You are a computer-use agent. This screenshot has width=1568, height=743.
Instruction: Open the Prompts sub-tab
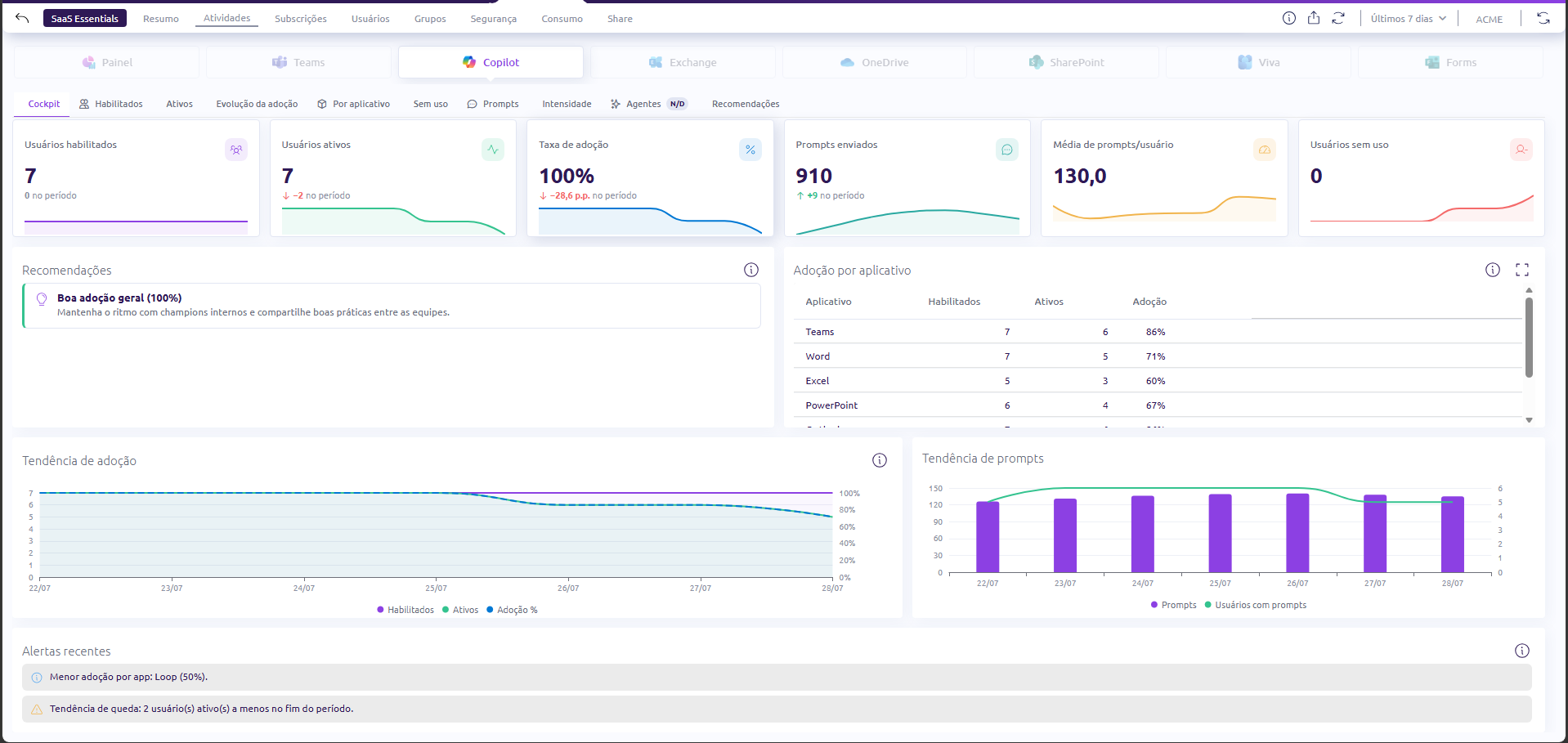click(x=493, y=104)
